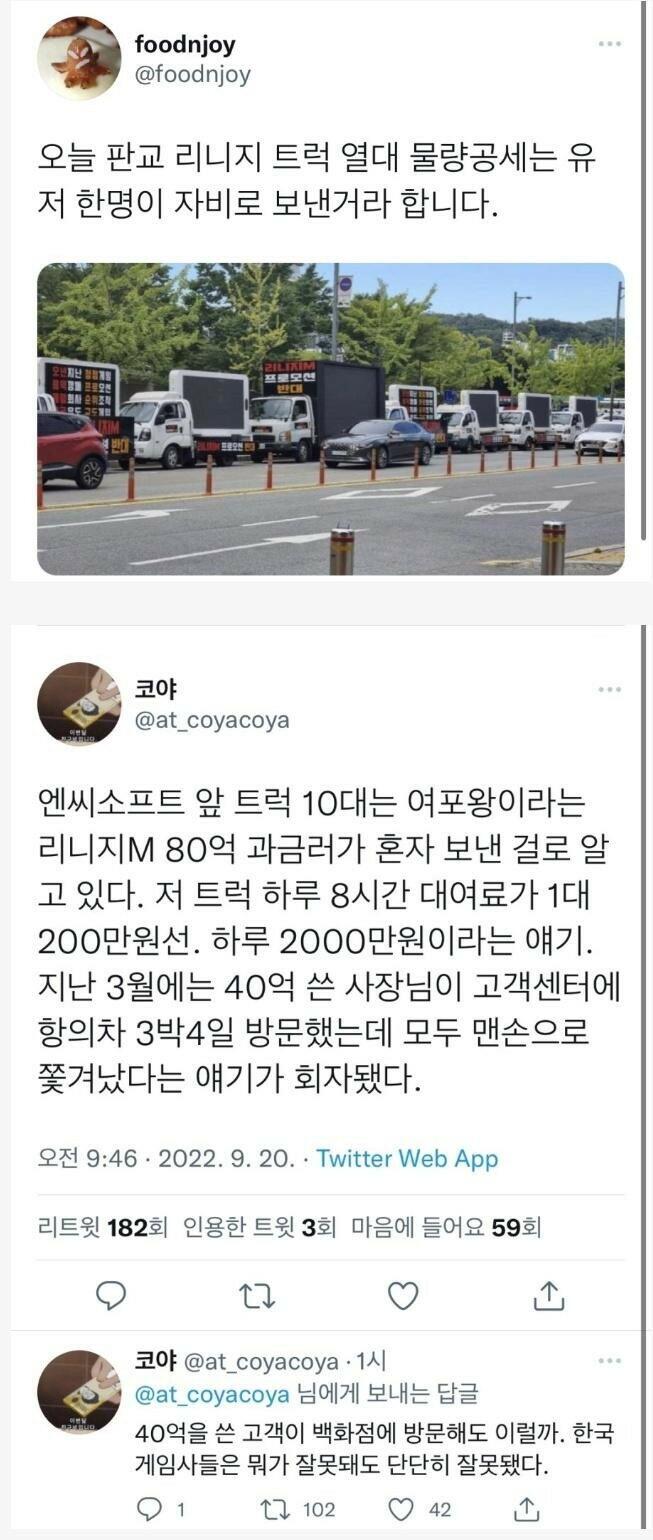Open more options on 코야 main tweet
Viewport: 653px width, 1540px height.
tap(609, 691)
